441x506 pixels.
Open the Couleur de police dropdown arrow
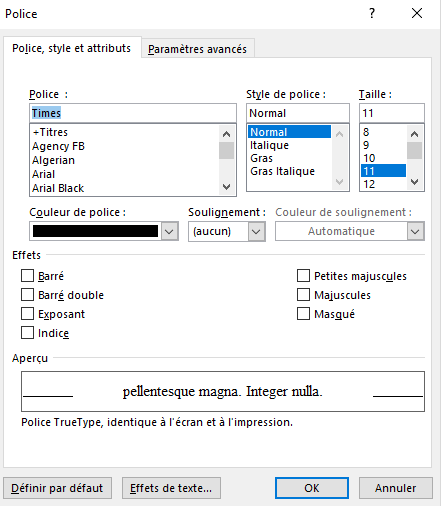tap(169, 231)
